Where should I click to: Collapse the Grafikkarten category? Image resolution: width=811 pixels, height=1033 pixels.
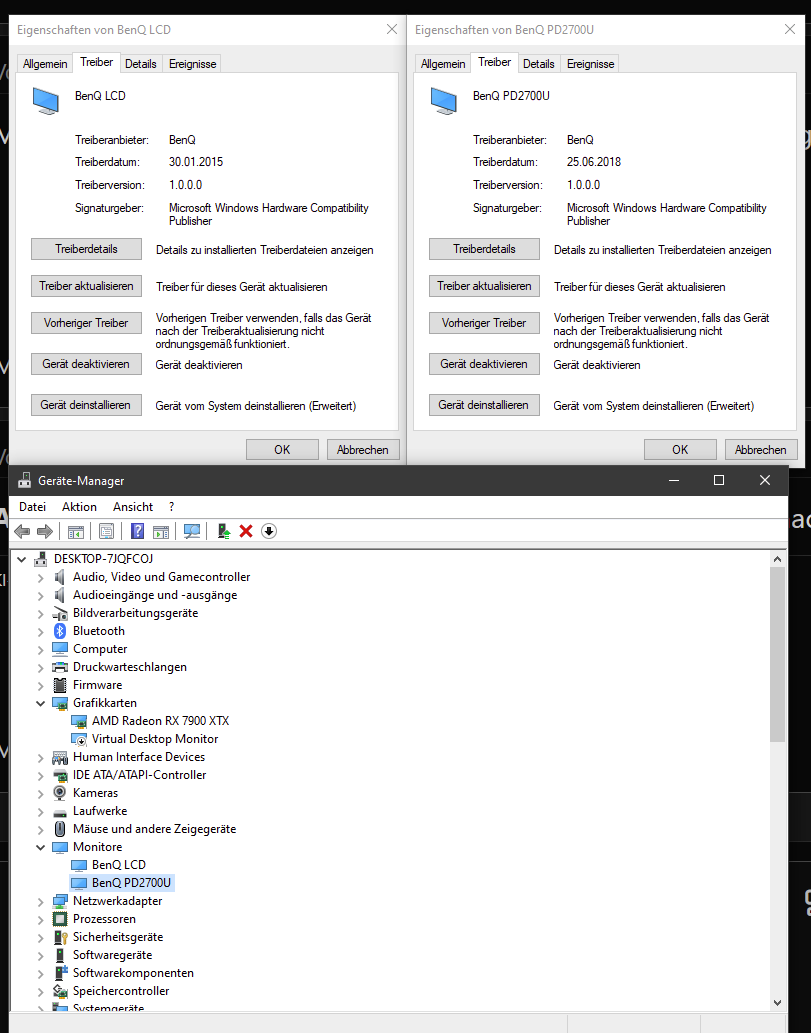[x=40, y=704]
